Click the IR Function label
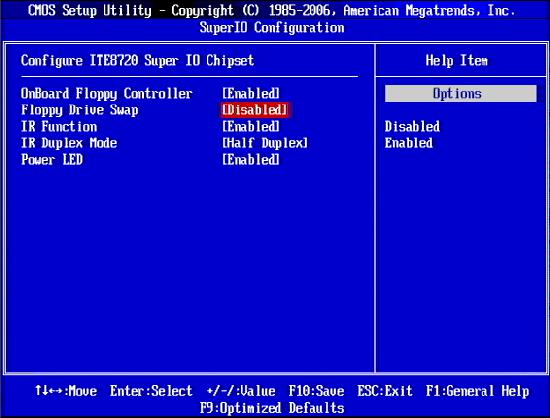 59,126
